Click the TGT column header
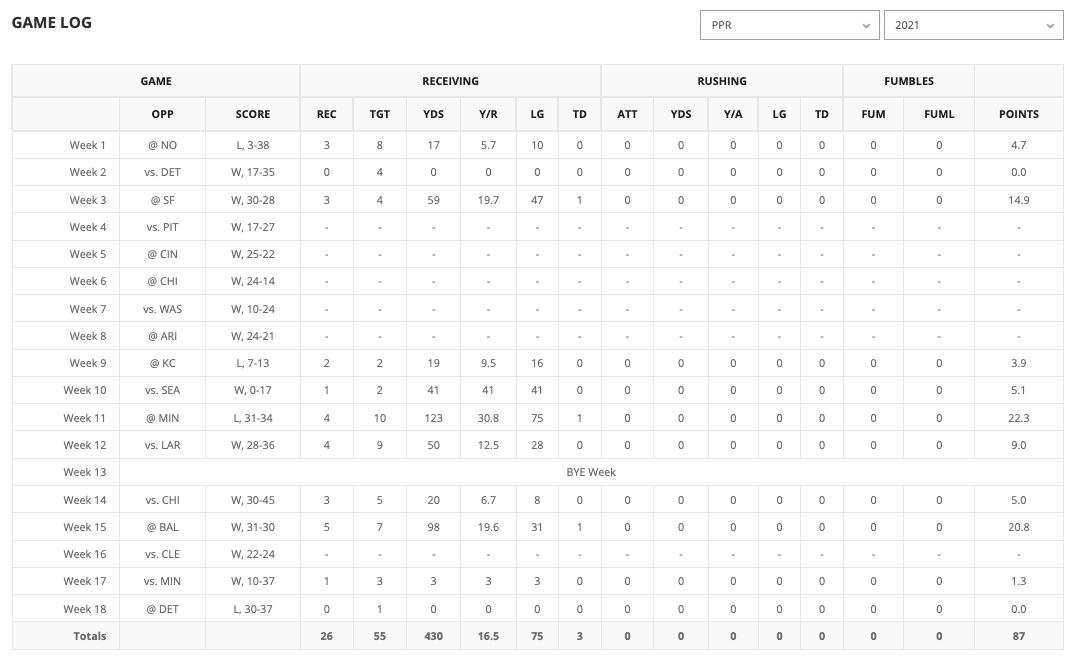 click(x=380, y=114)
